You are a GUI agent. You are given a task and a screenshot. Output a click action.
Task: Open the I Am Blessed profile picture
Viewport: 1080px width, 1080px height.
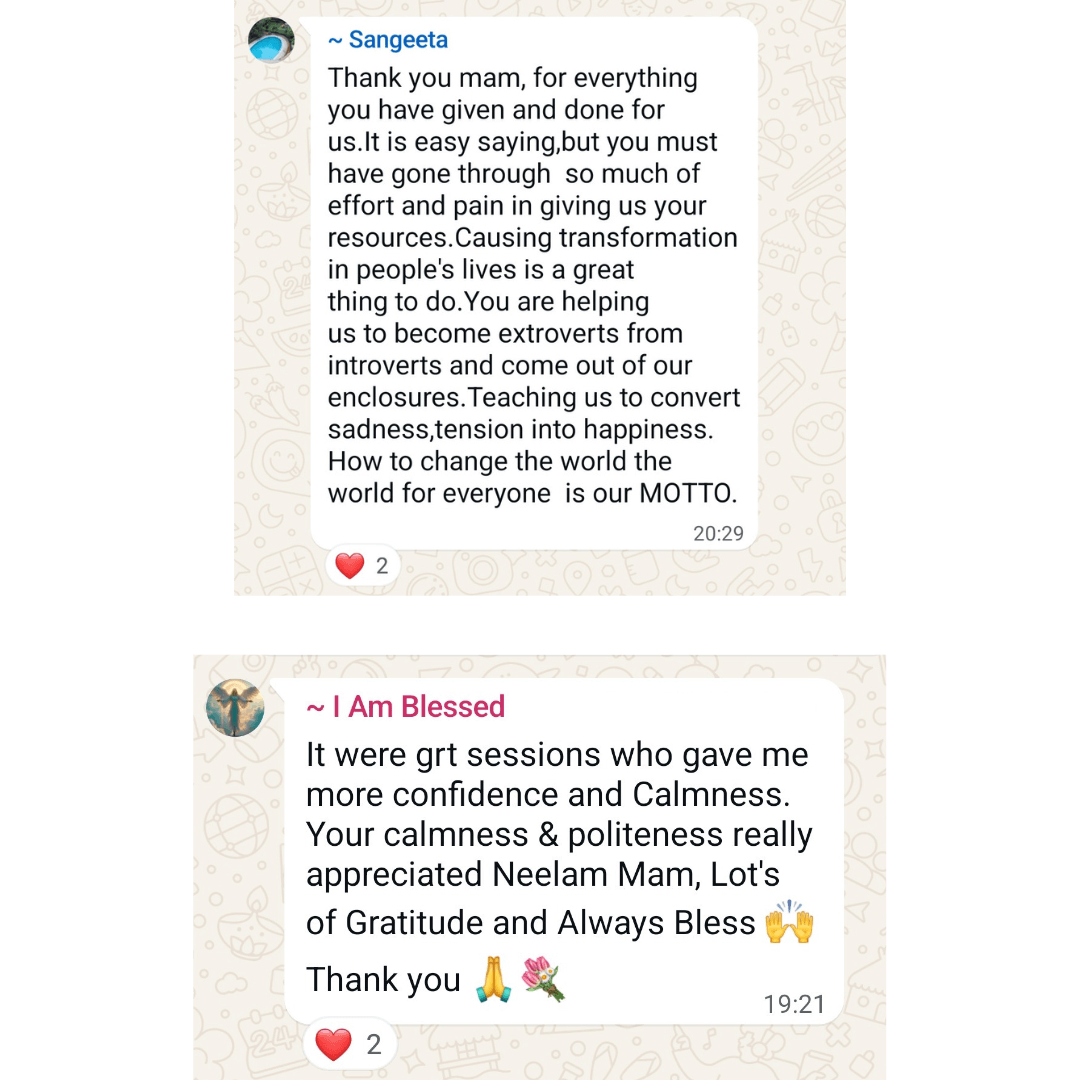[x=235, y=708]
